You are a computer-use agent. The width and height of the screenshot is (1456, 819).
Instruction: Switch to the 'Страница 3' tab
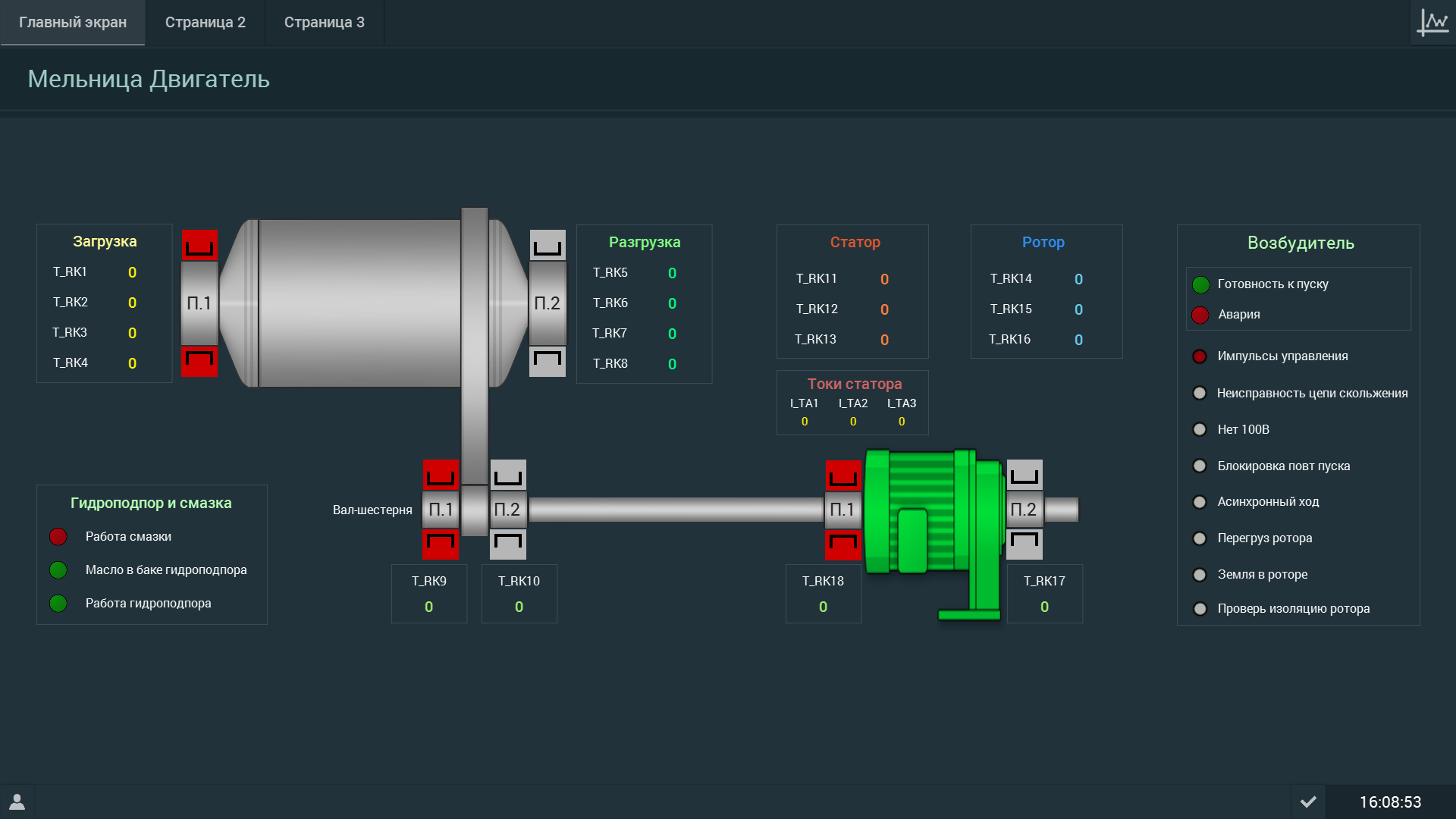(325, 23)
